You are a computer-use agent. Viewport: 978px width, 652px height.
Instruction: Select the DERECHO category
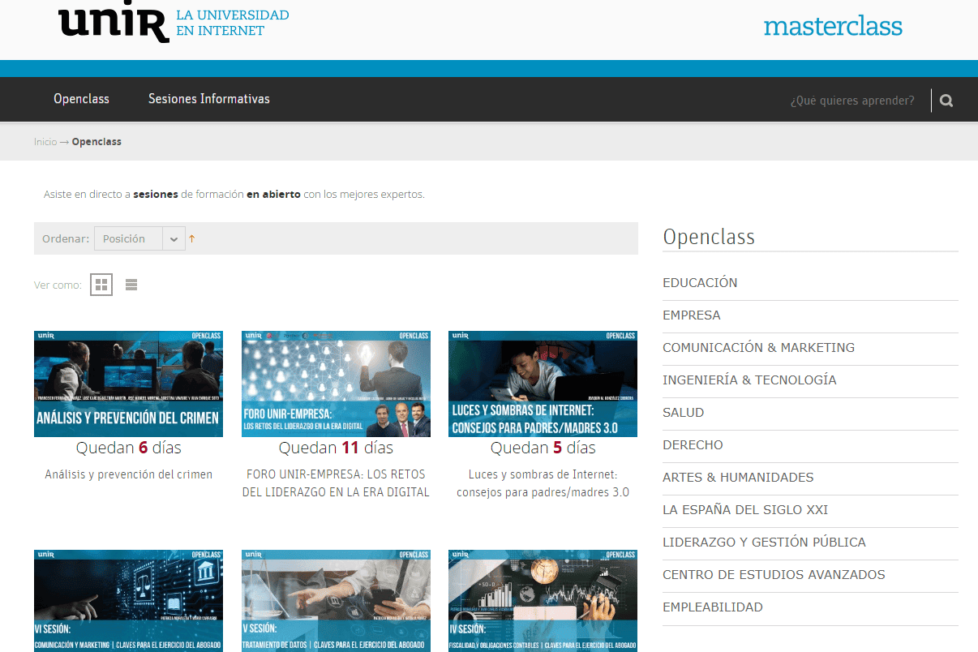point(692,445)
